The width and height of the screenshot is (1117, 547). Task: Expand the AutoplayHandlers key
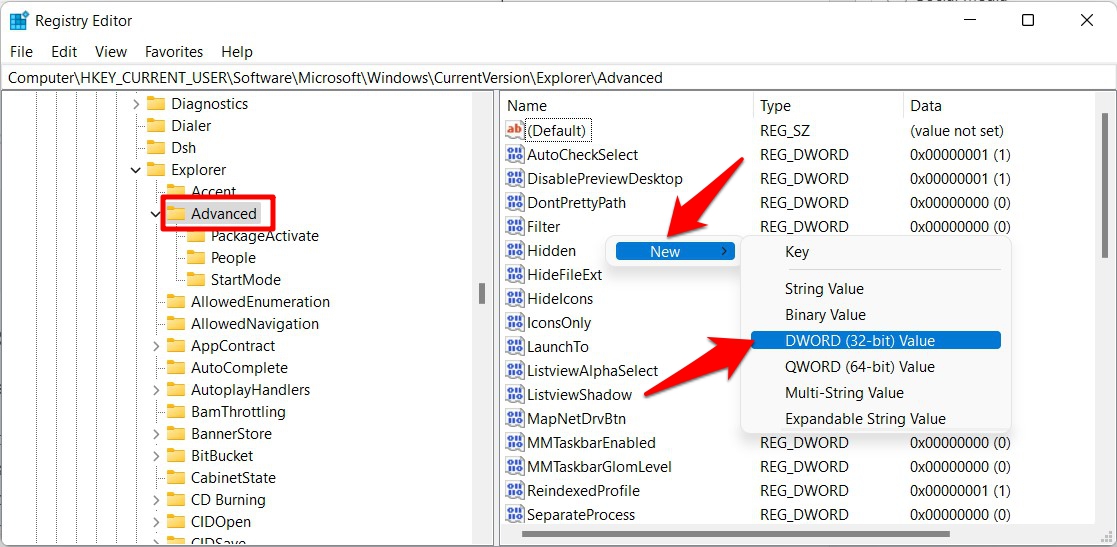pyautogui.click(x=156, y=390)
